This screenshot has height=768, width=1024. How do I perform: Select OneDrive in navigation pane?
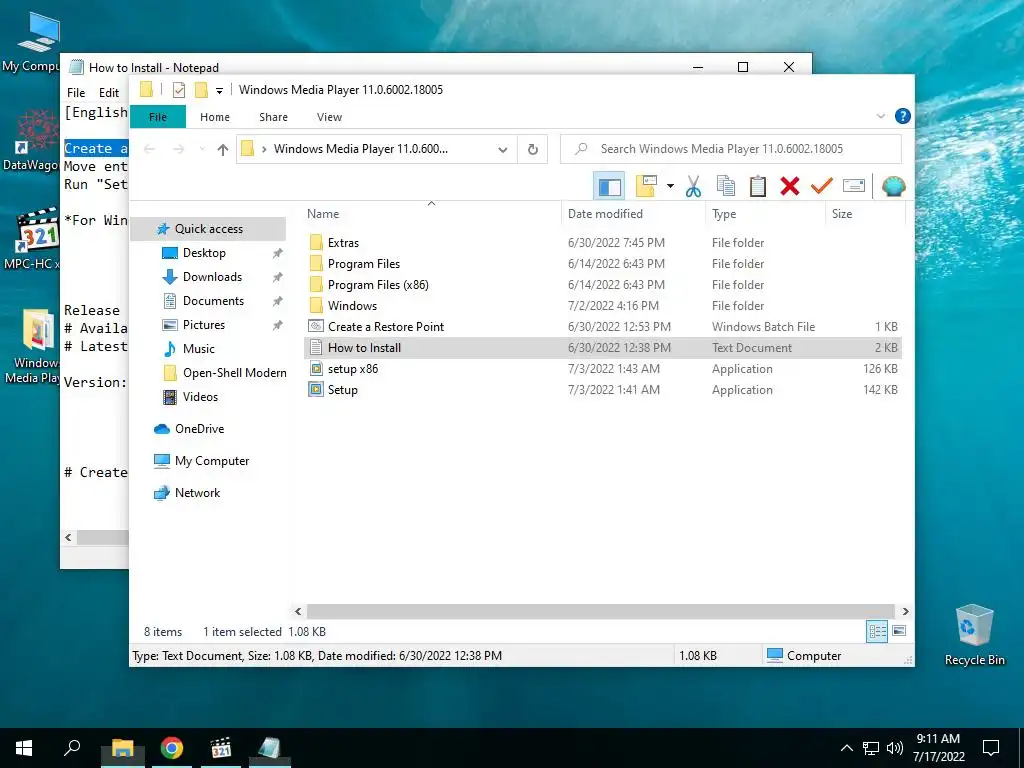(199, 429)
